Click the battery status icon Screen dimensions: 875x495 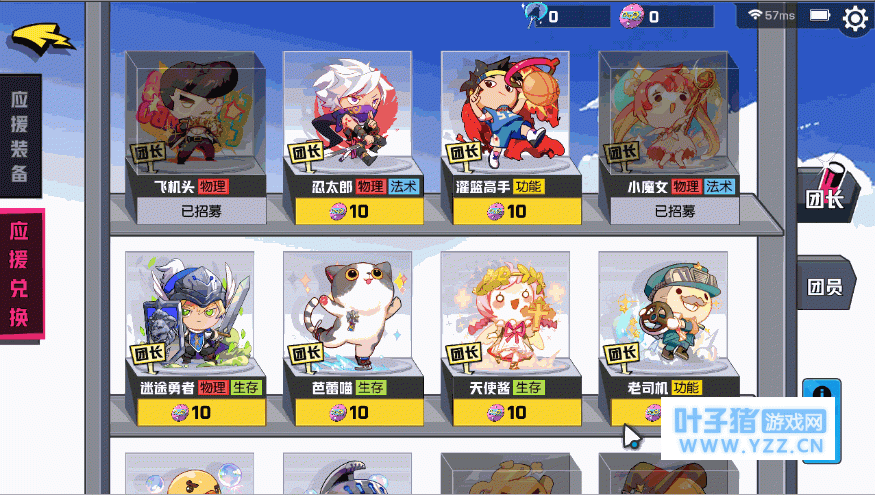coord(820,15)
